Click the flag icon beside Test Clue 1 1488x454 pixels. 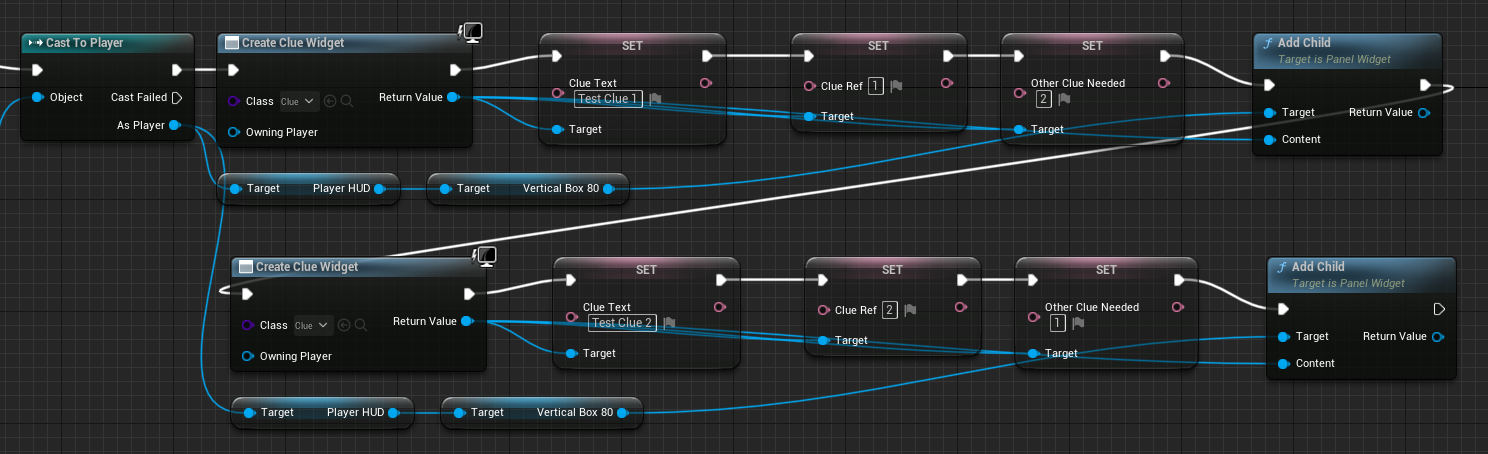click(x=655, y=99)
